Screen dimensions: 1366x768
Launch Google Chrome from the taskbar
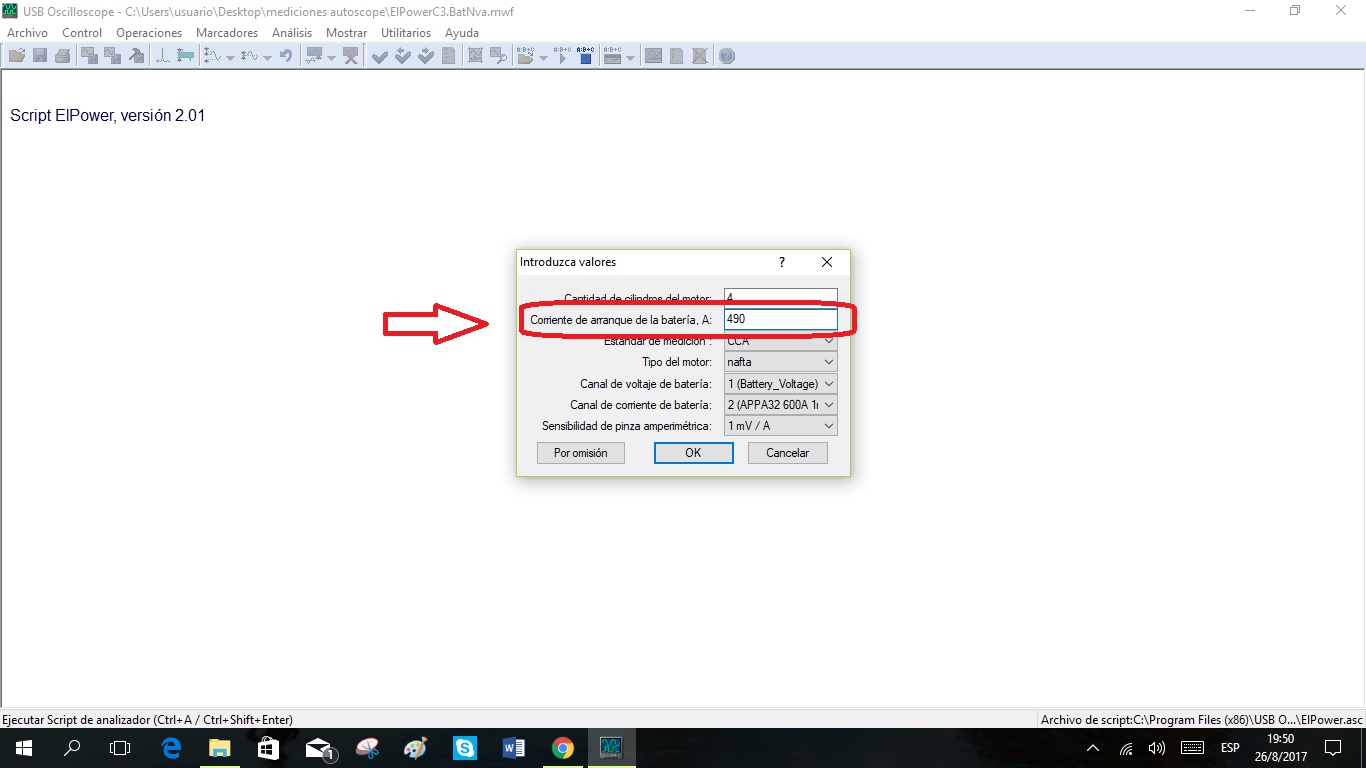click(563, 748)
